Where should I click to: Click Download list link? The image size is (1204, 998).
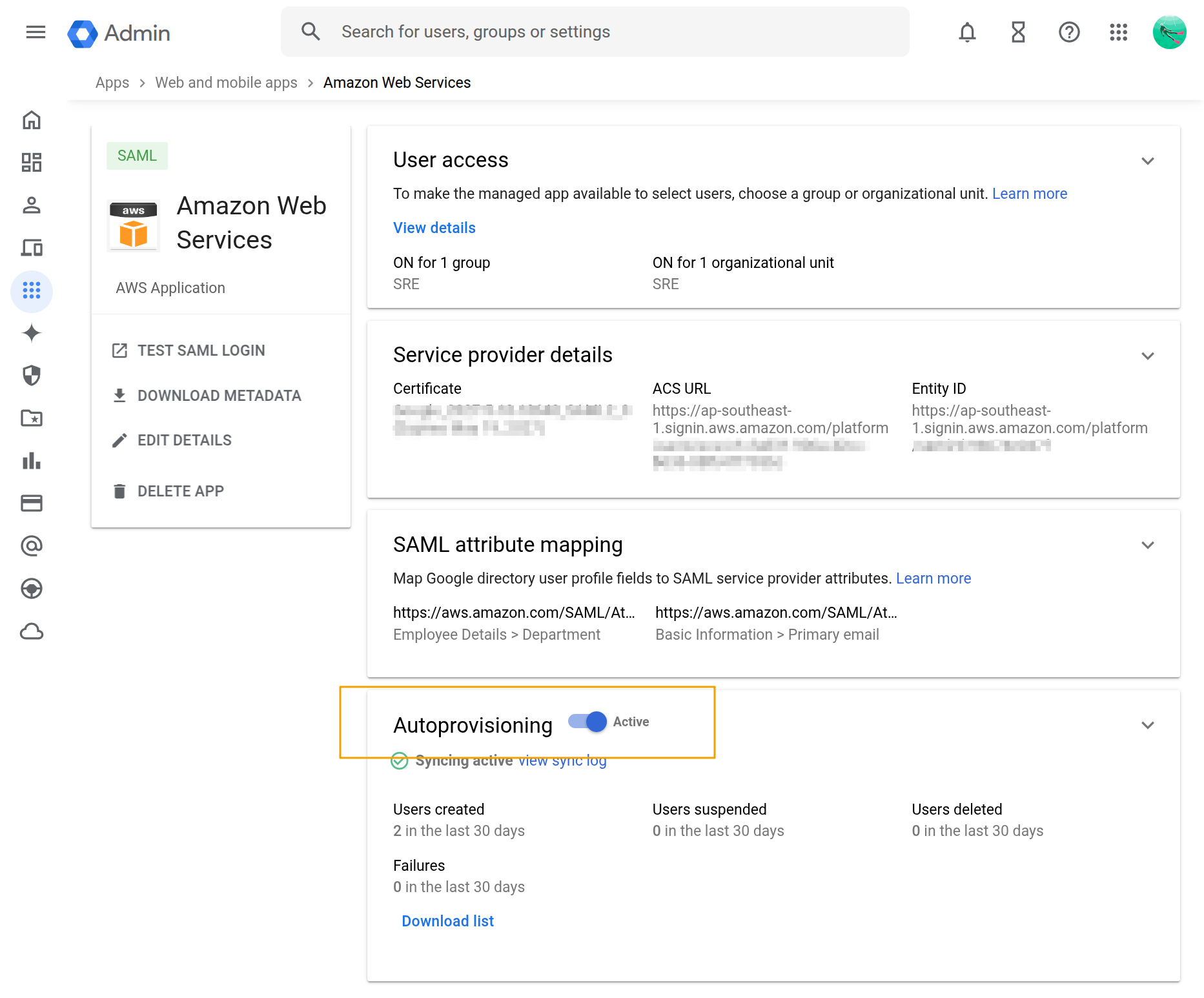(x=447, y=921)
